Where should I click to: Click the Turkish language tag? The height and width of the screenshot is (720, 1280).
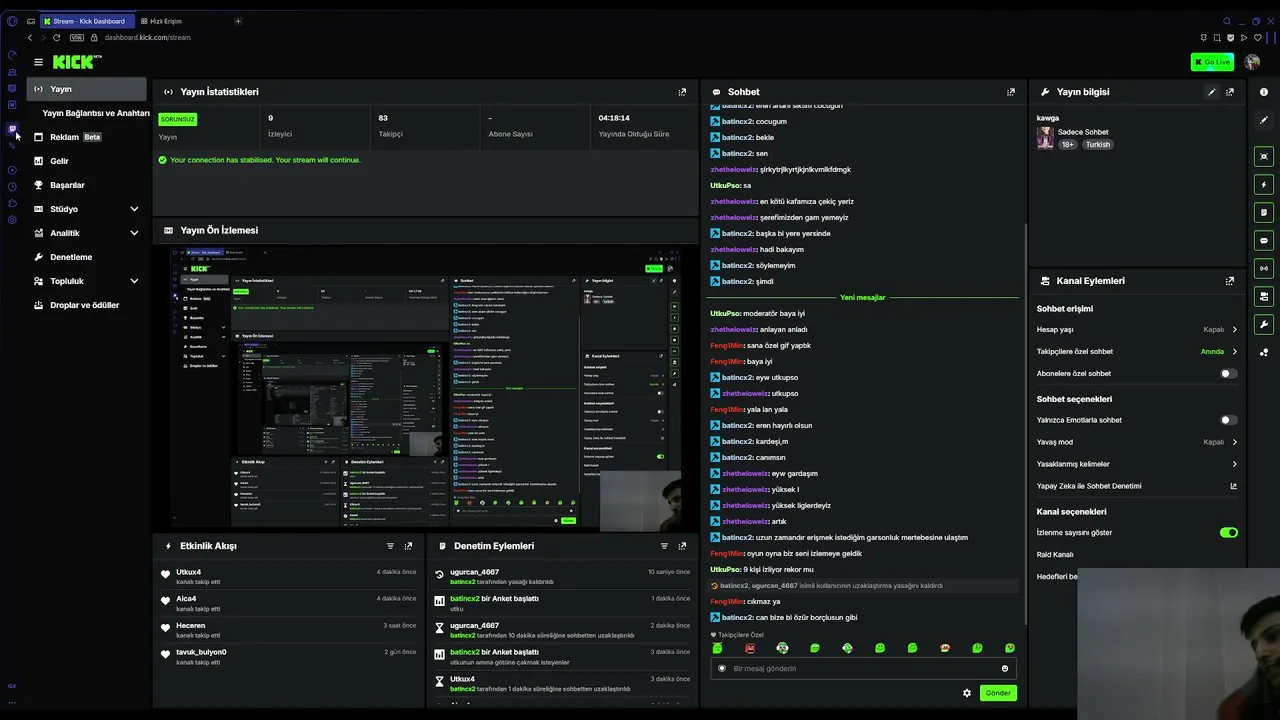[x=1098, y=144]
